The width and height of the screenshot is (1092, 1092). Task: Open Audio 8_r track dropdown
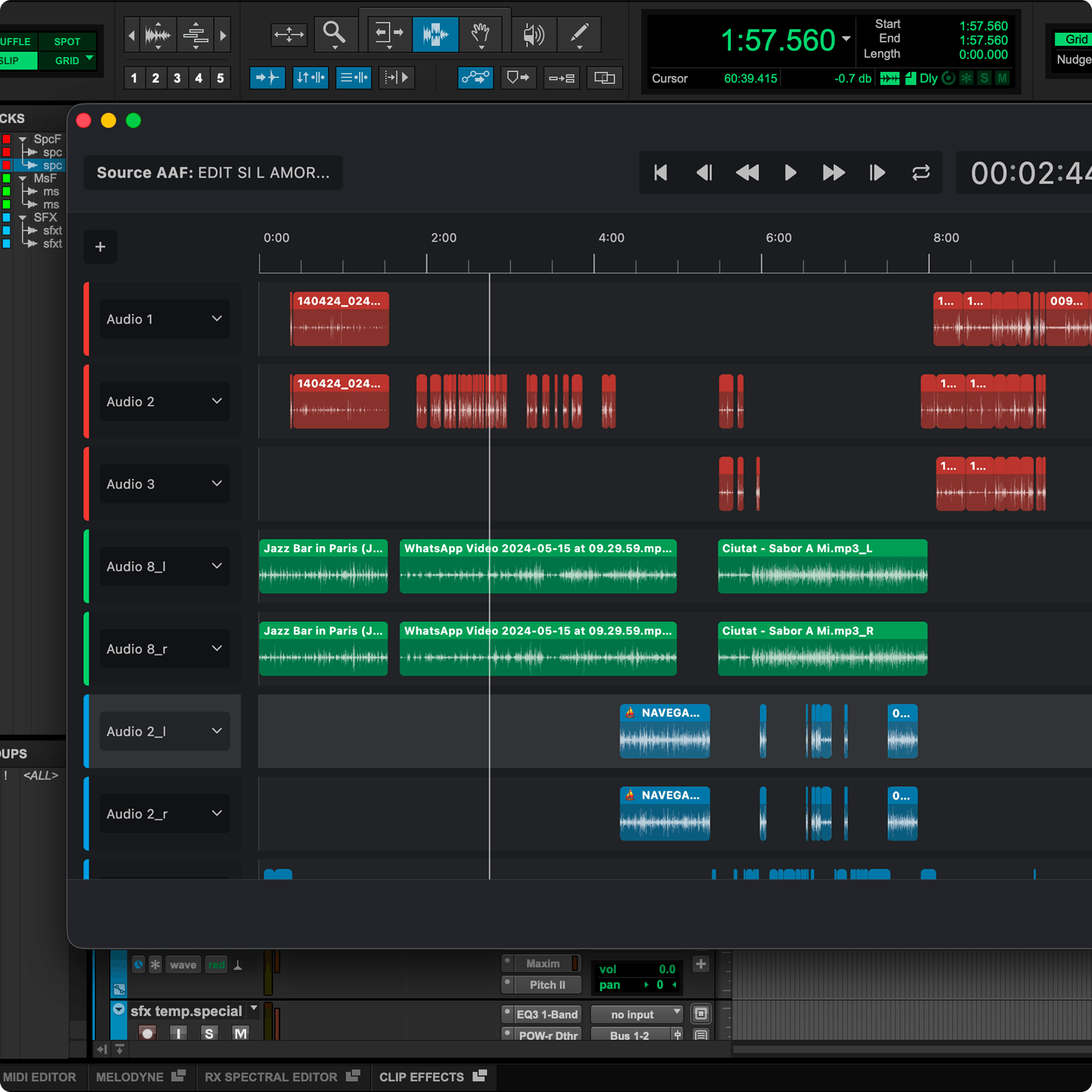click(216, 649)
